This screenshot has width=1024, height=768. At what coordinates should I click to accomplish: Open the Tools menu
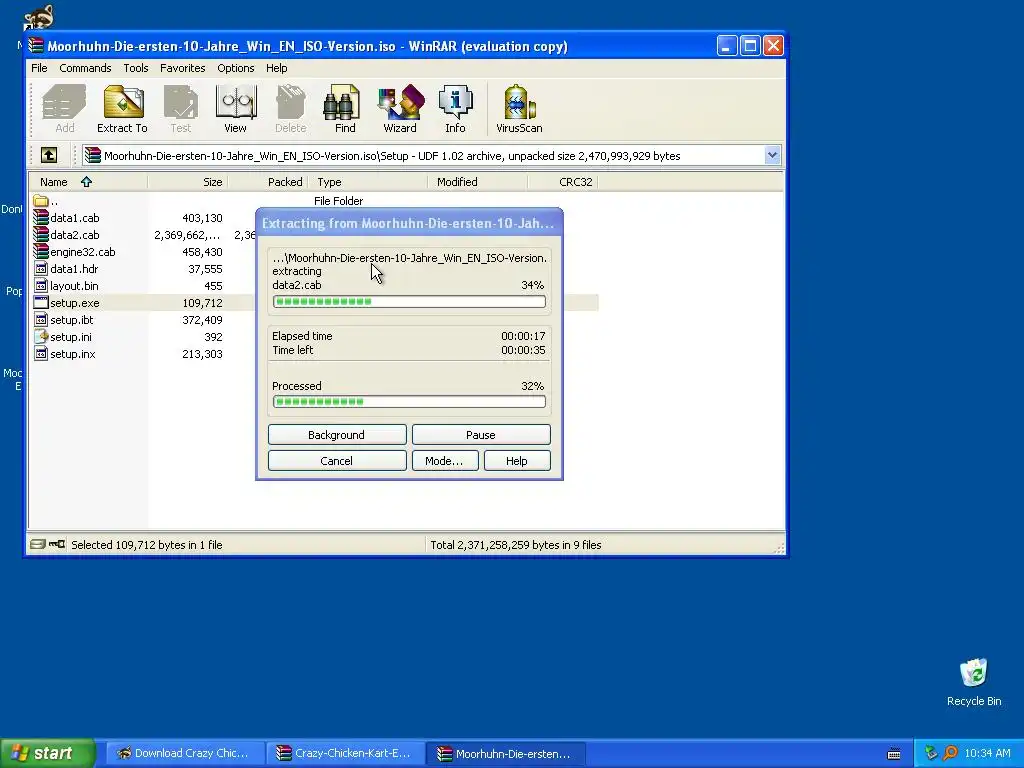[136, 68]
